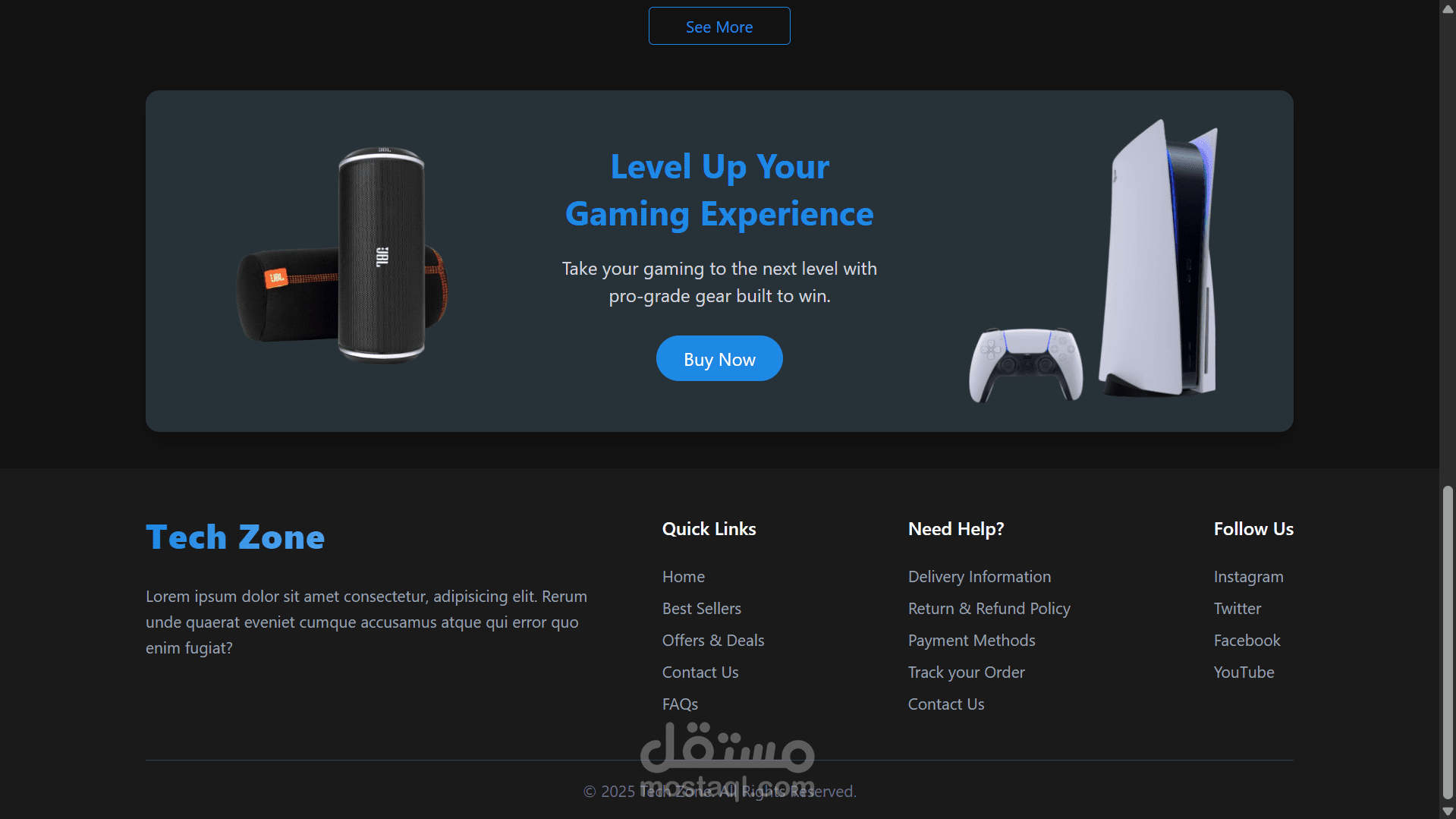The height and width of the screenshot is (819, 1456).
Task: Click the See More button
Action: click(719, 27)
